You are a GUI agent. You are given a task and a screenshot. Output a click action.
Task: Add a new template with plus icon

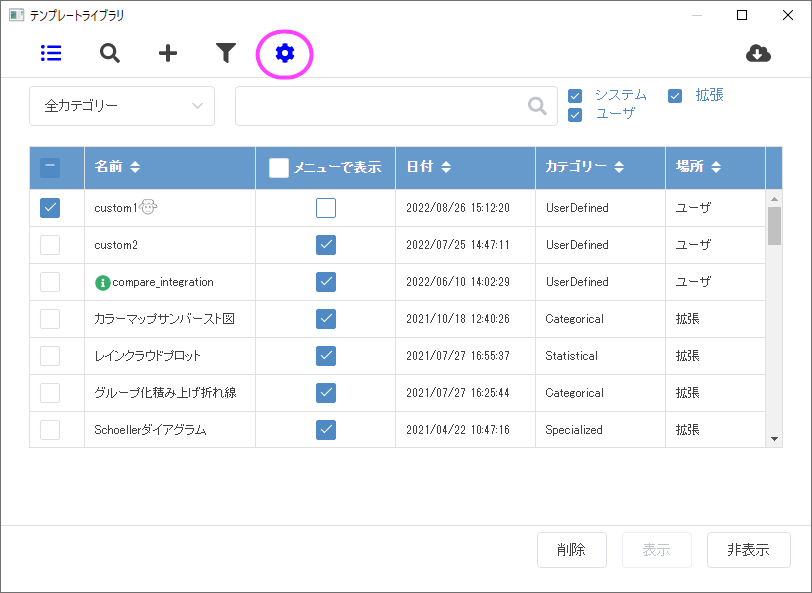[168, 53]
